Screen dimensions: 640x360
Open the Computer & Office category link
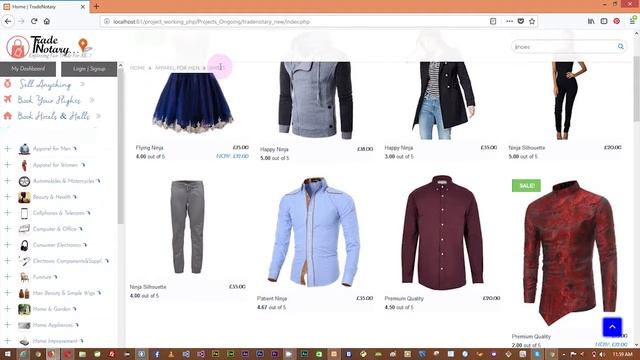55,229
